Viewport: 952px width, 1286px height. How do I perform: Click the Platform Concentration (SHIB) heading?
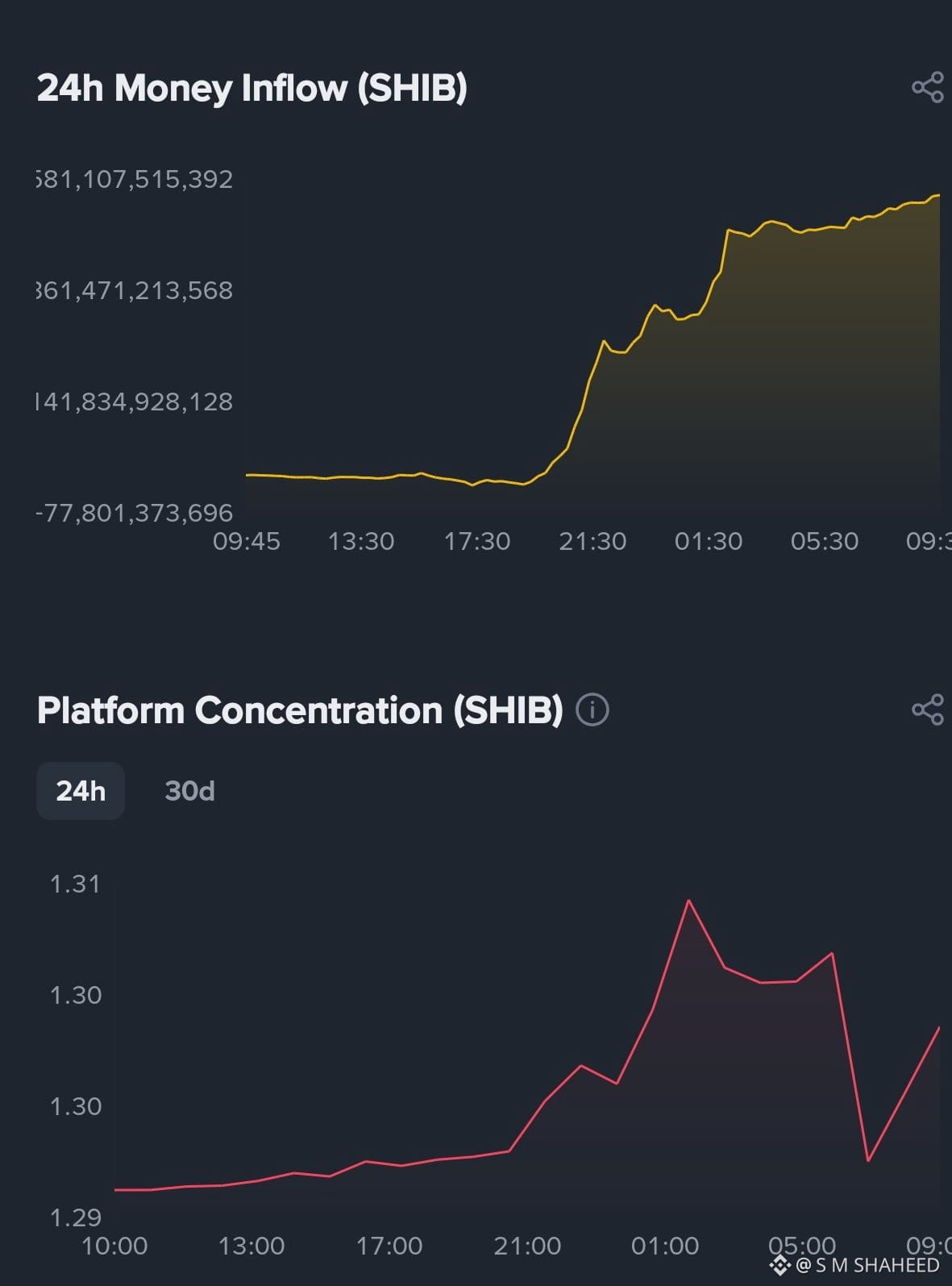click(300, 710)
